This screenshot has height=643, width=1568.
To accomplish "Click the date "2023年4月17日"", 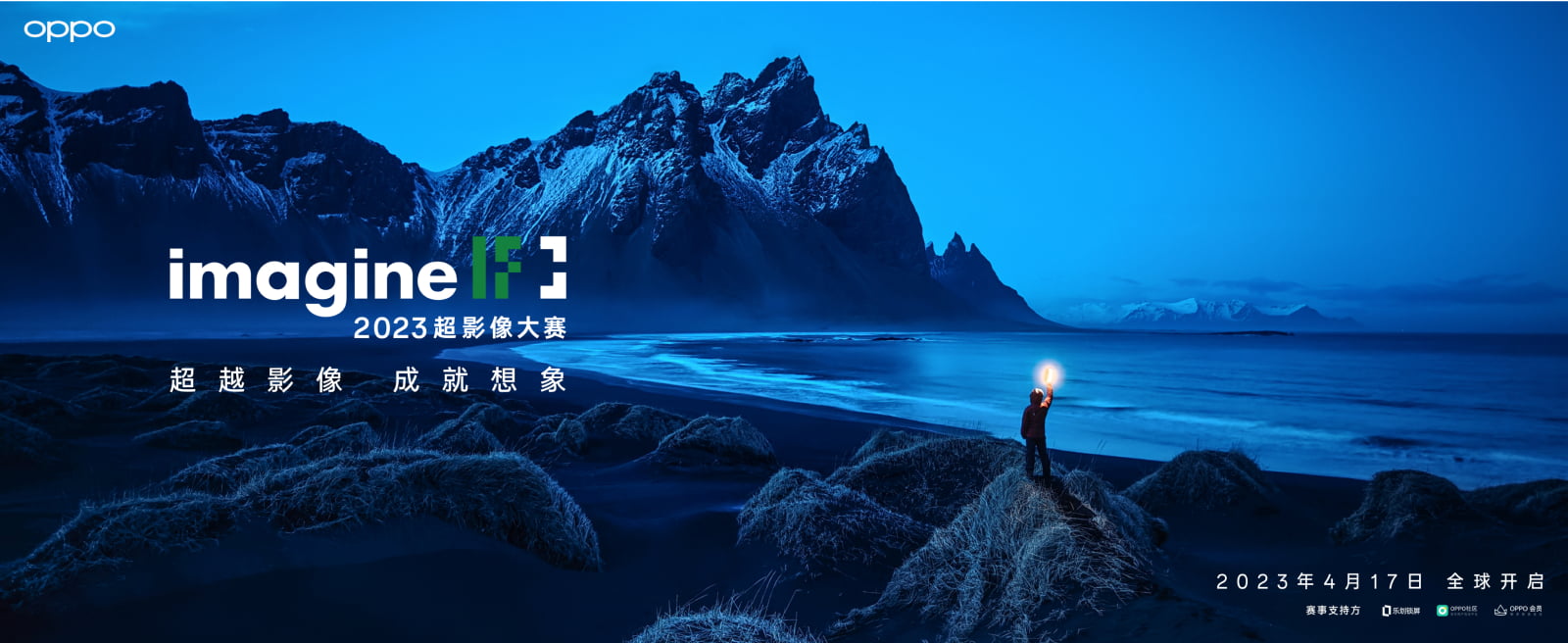I will tap(1320, 581).
